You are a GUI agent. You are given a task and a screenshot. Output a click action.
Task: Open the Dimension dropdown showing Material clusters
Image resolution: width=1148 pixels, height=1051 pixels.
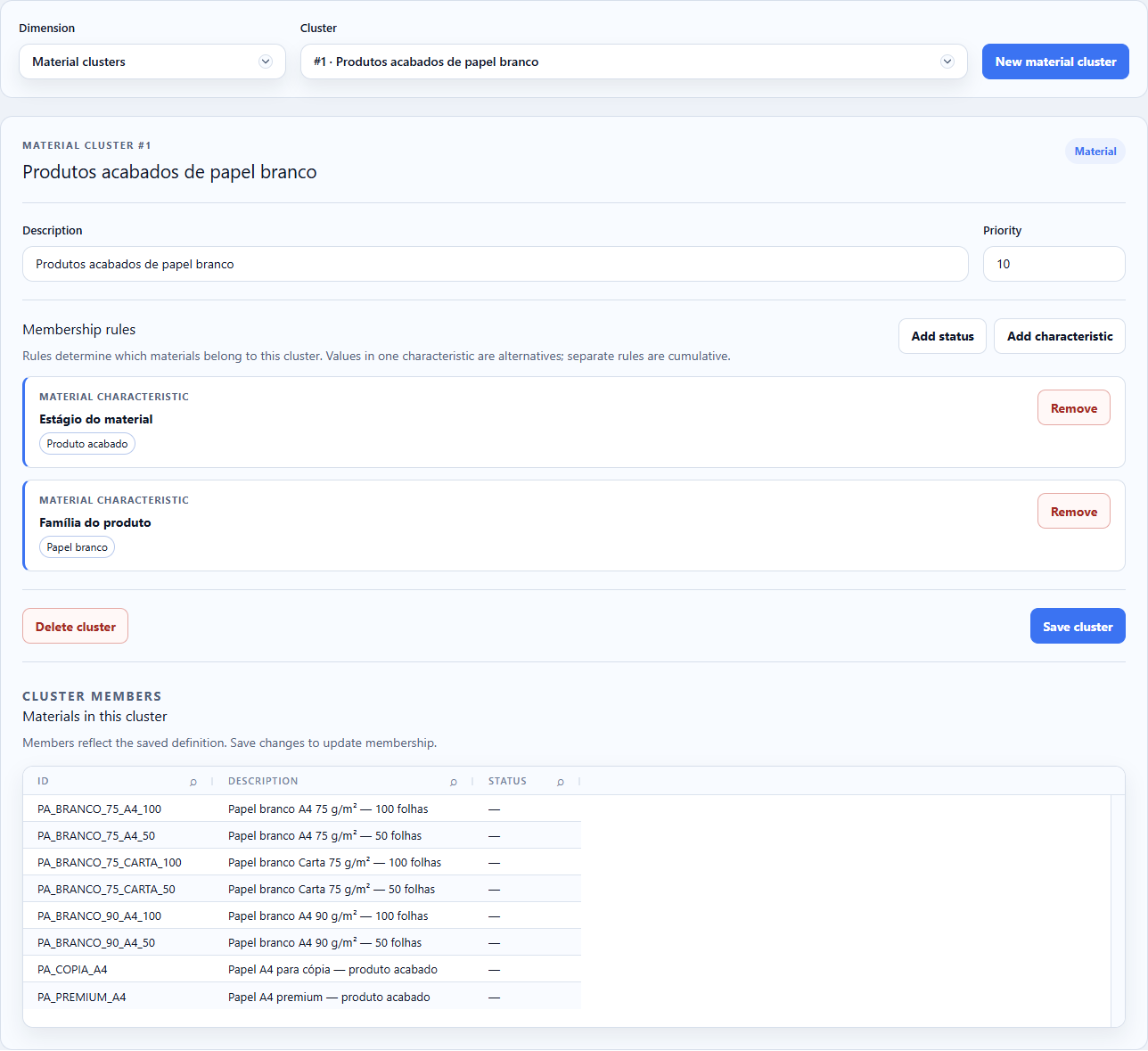pyautogui.click(x=152, y=62)
